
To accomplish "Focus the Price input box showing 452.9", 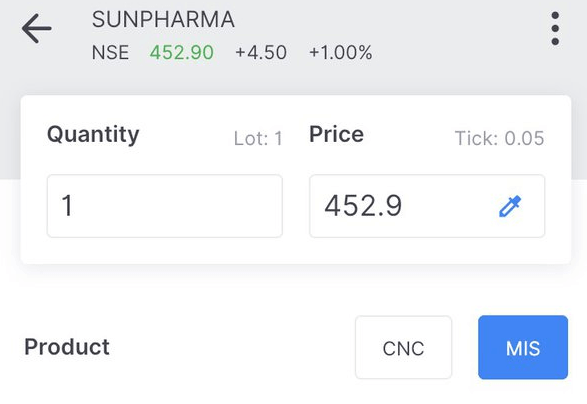I will point(427,206).
